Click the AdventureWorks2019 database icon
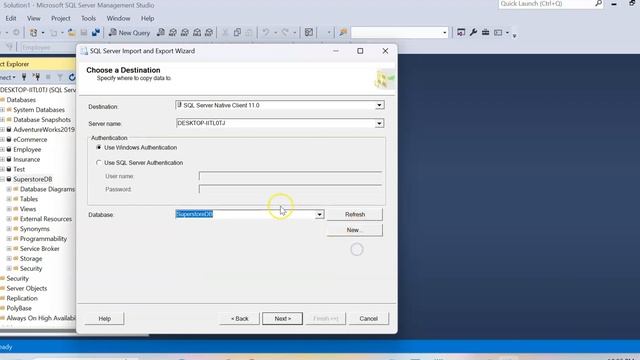 tap(9, 130)
